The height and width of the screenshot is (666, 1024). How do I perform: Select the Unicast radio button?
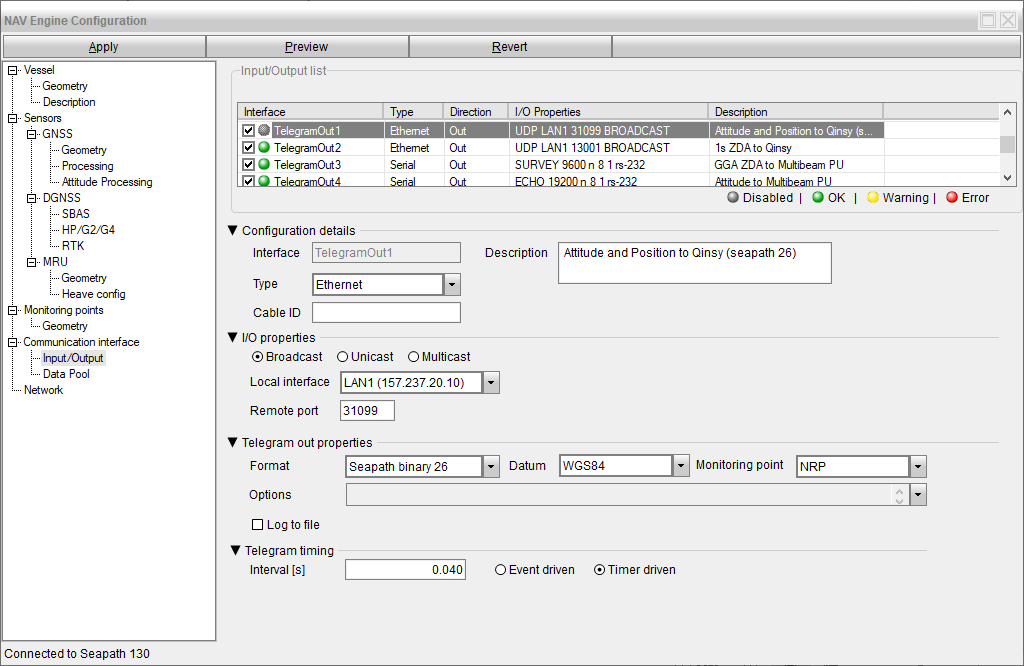(342, 357)
